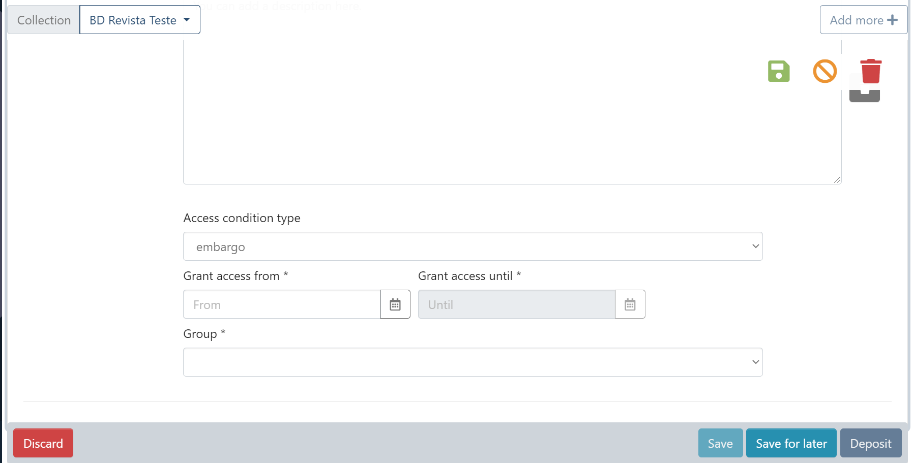
Task: Click the Add more button
Action: [863, 20]
